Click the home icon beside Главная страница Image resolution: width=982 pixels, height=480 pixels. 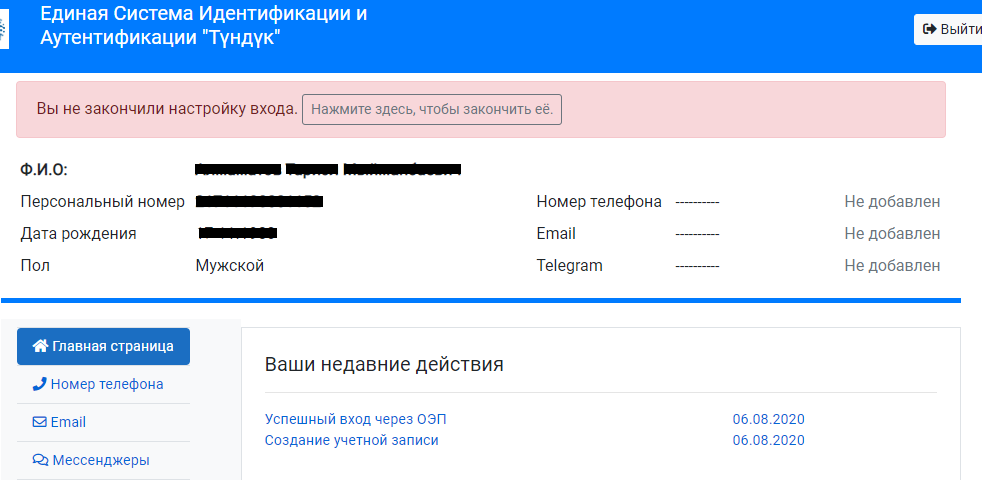click(x=41, y=346)
